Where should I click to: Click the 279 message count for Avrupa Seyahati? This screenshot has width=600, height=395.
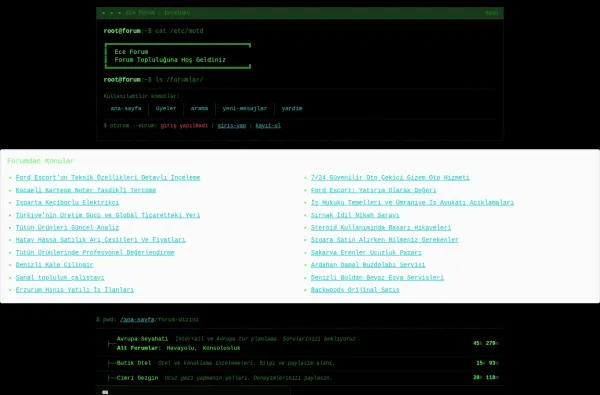tap(492, 343)
